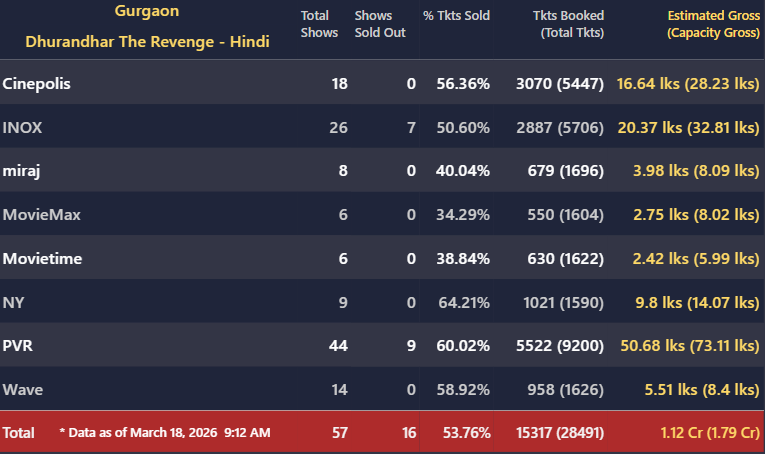
Task: Click INOX sold out shows value 7
Action: (x=411, y=128)
